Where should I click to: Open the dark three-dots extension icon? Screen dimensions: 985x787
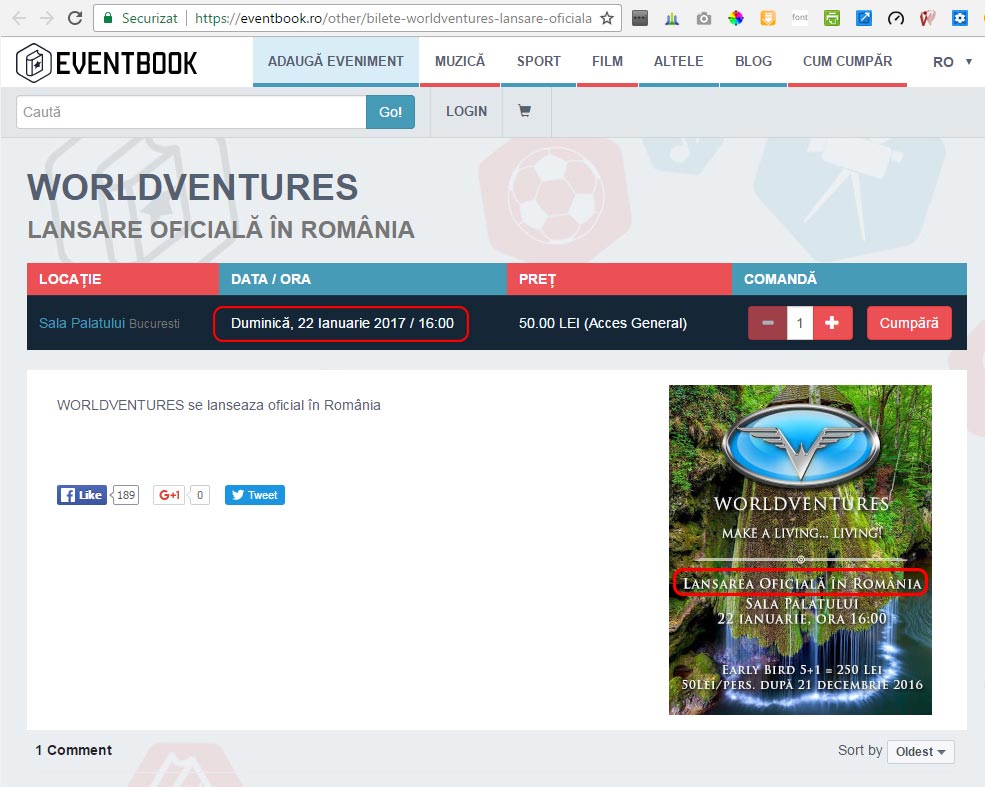pyautogui.click(x=640, y=18)
